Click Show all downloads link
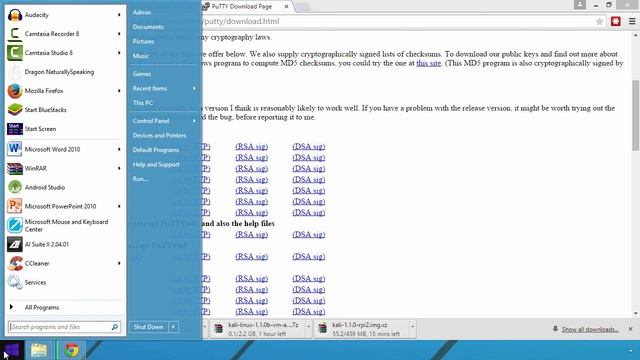The image size is (640, 360). point(590,329)
